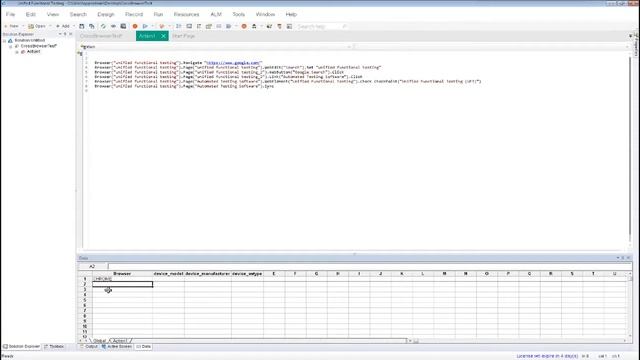Open the Window menu

click(x=265, y=14)
